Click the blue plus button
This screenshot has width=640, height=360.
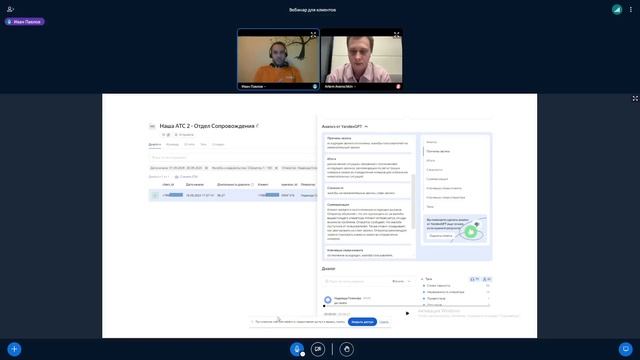[14, 349]
